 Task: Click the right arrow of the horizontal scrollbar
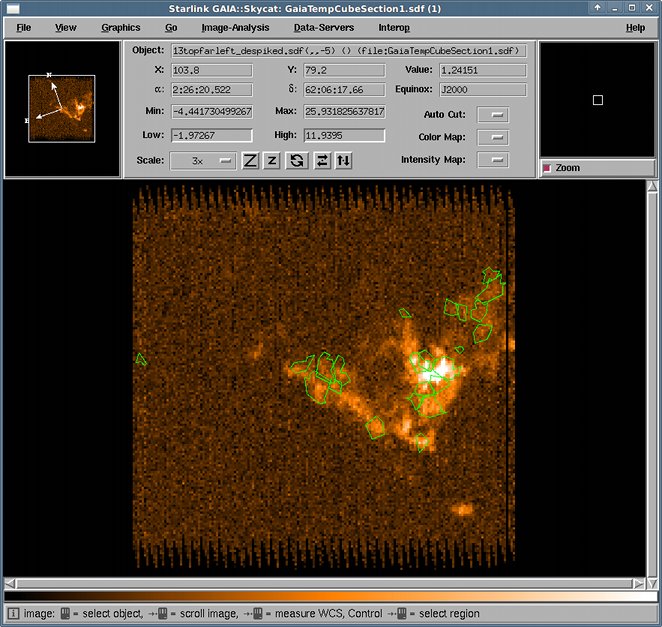[x=638, y=584]
